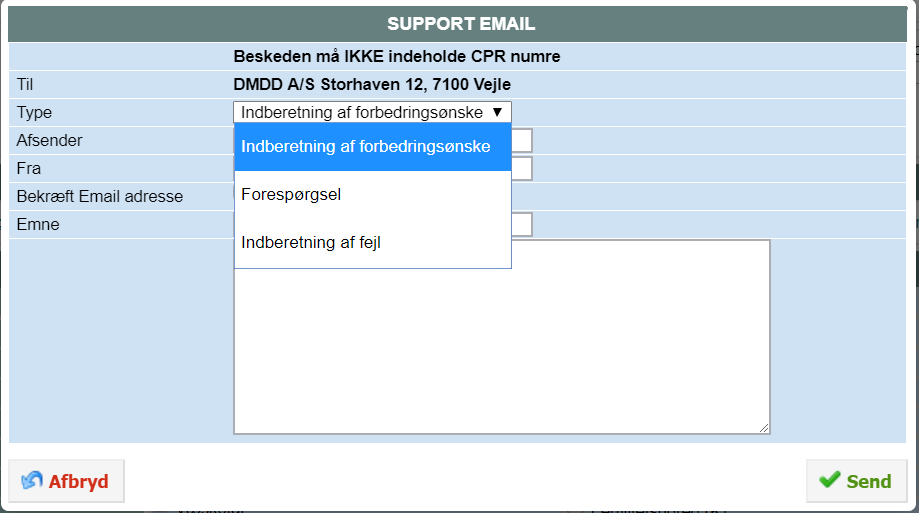The image size is (919, 513).
Task: Select the highlighted option Indberetning af forbedringsønske
Action: 373,147
